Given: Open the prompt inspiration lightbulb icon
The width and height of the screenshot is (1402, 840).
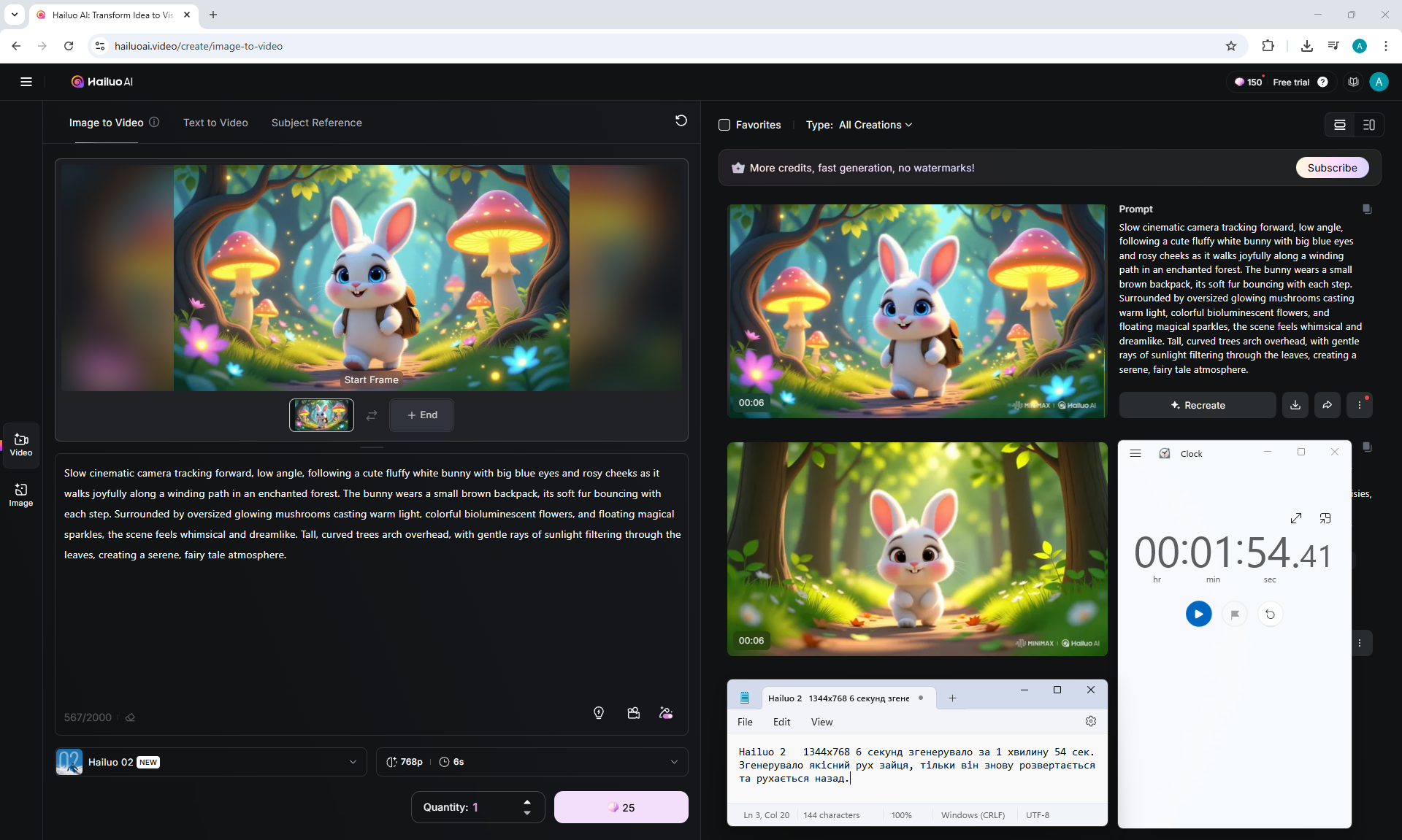Looking at the screenshot, I should click(599, 713).
